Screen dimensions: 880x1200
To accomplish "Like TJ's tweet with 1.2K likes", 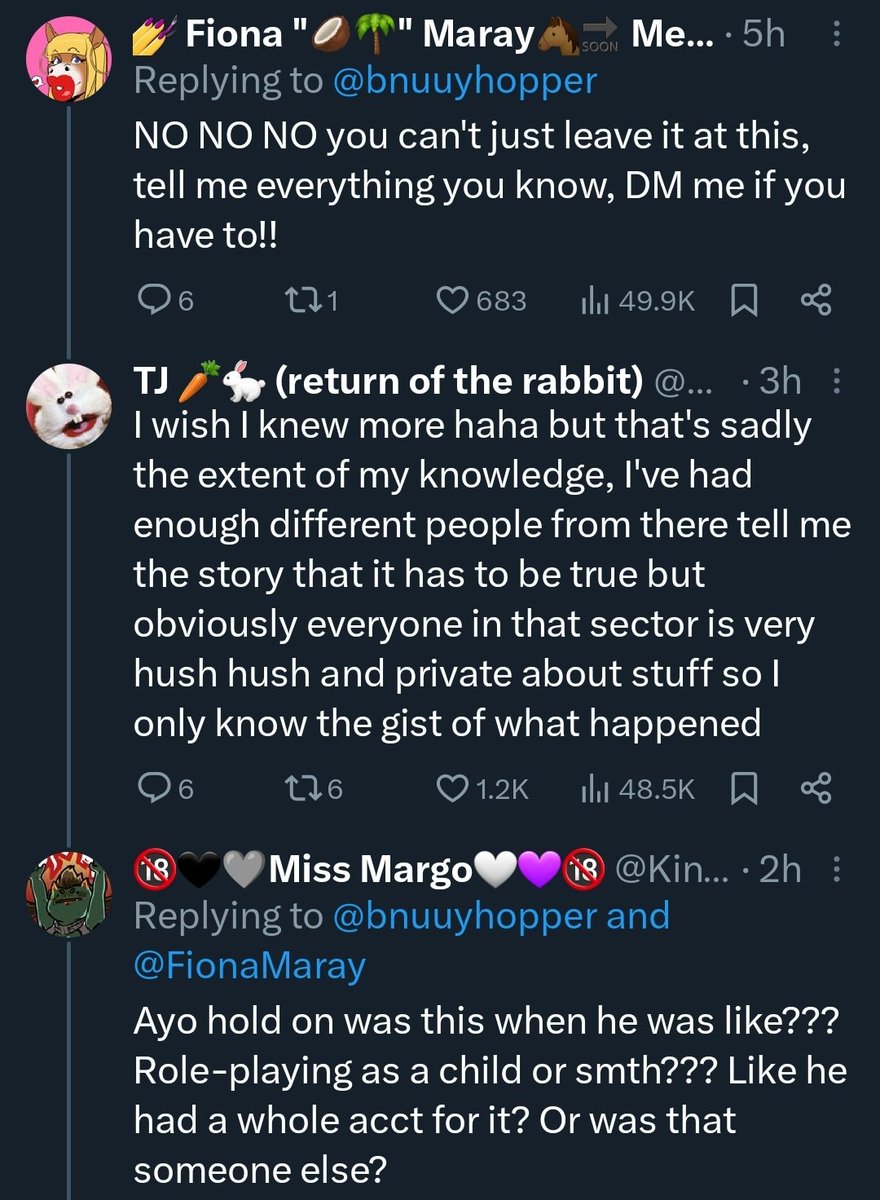I will pyautogui.click(x=455, y=789).
